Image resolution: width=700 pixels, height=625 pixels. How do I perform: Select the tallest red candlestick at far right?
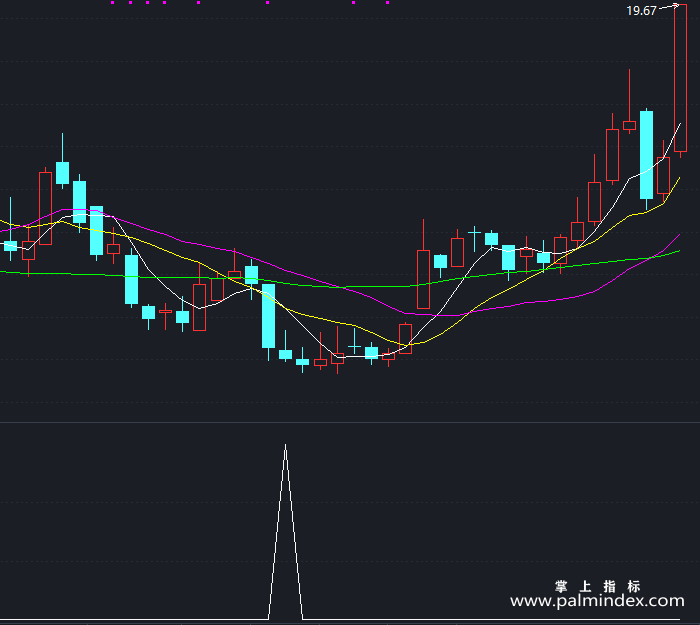(x=680, y=78)
